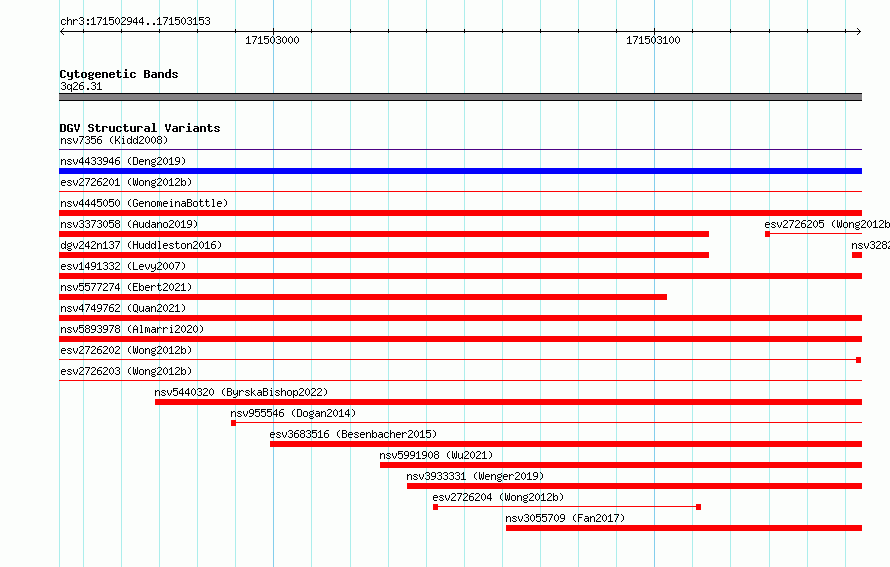Select esv2726203 (Wong2012b) label
Image resolution: width=890 pixels, height=567 pixels.
126,371
